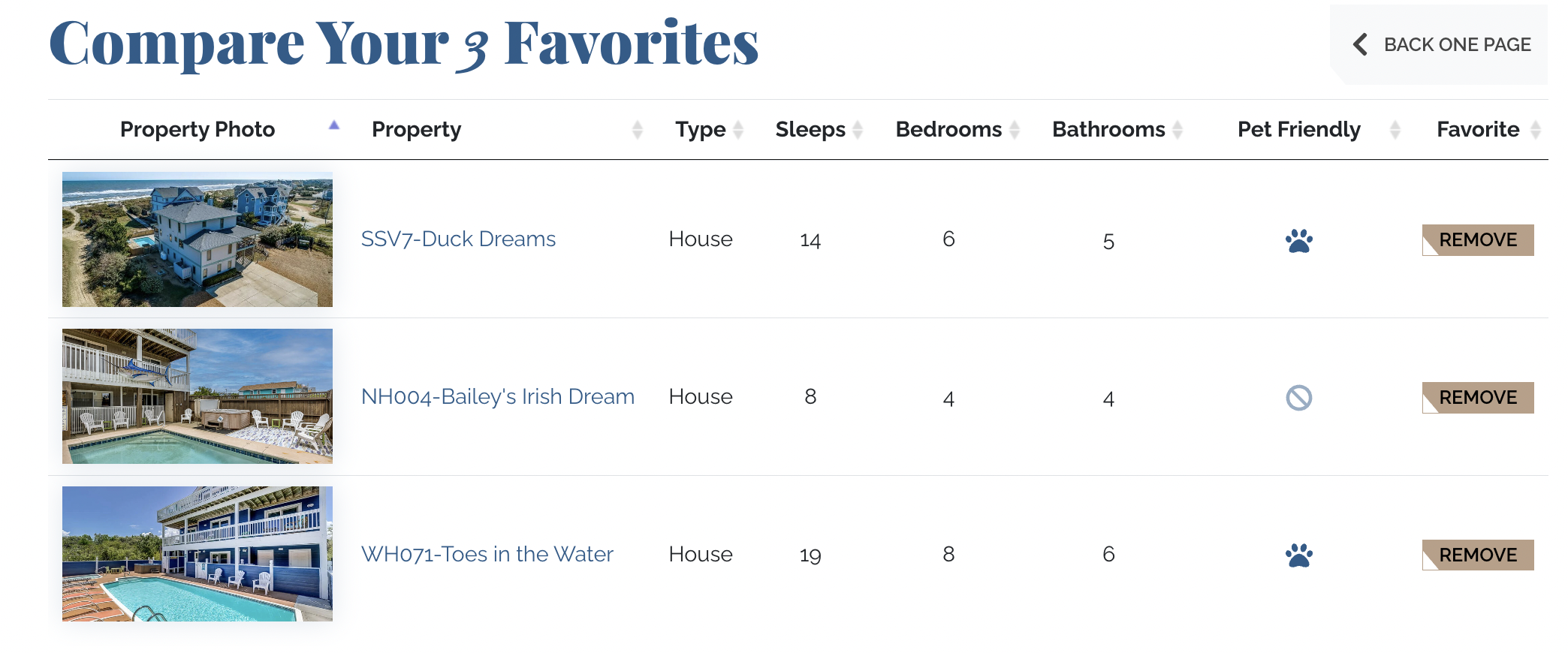
Task: Remove NH004-Bailey's Irish Dream from favorites
Action: pyautogui.click(x=1478, y=398)
